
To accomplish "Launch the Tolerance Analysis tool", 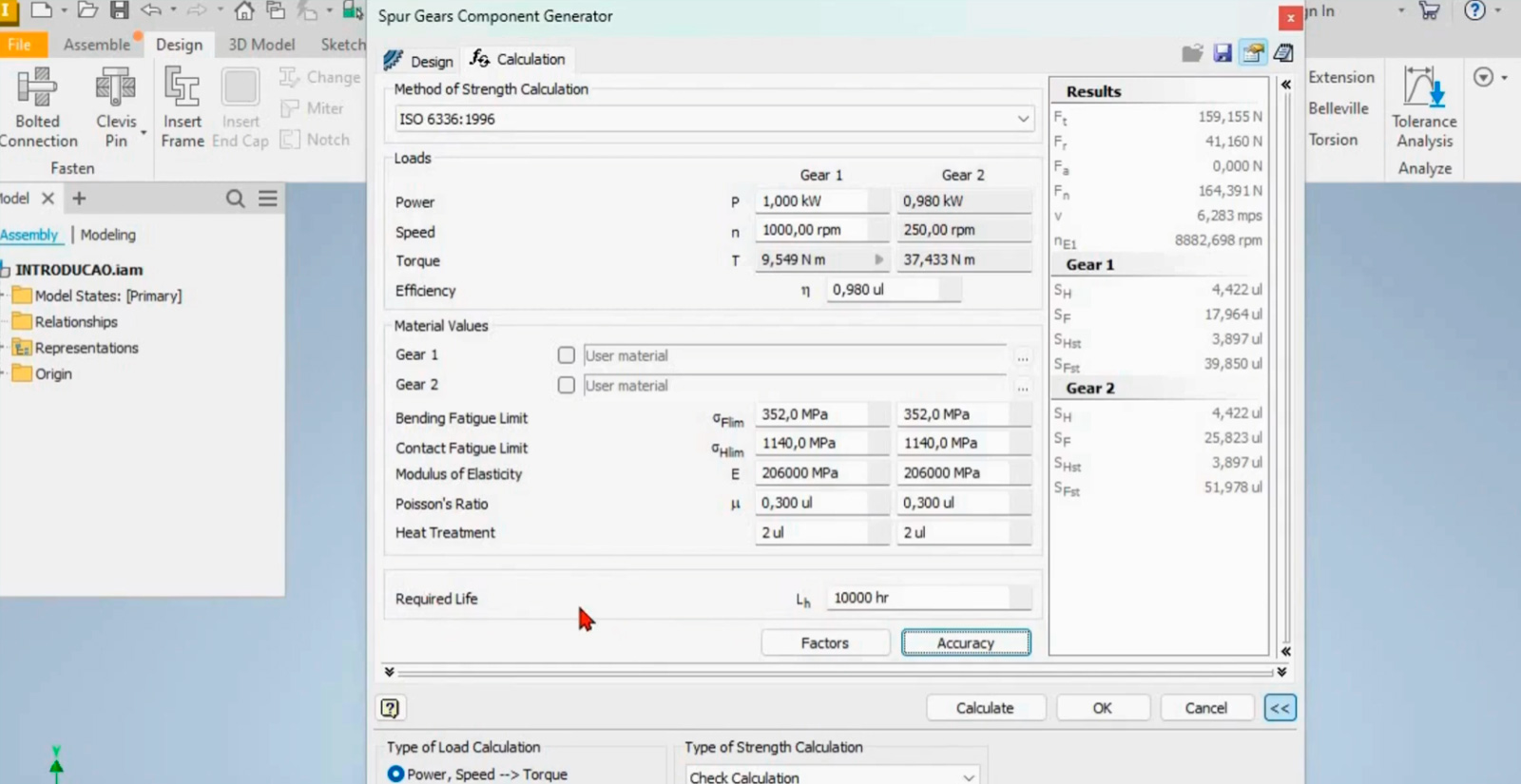I will [x=1423, y=88].
